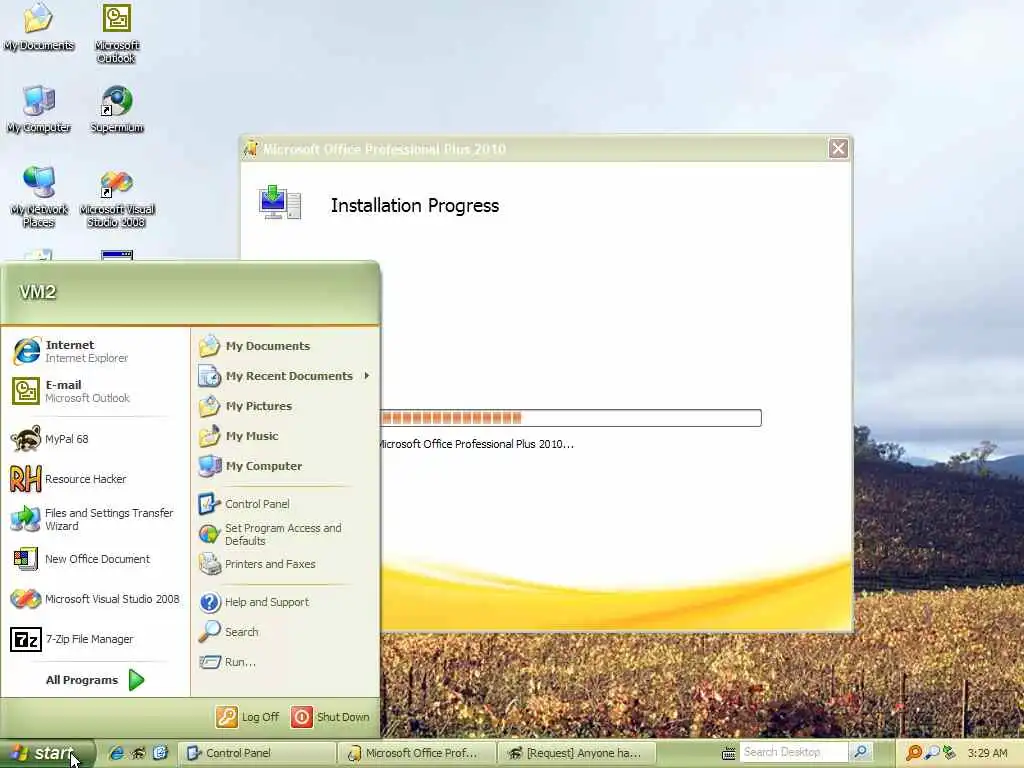This screenshot has height=768, width=1024.
Task: Click the installation progress bar
Action: pos(569,418)
